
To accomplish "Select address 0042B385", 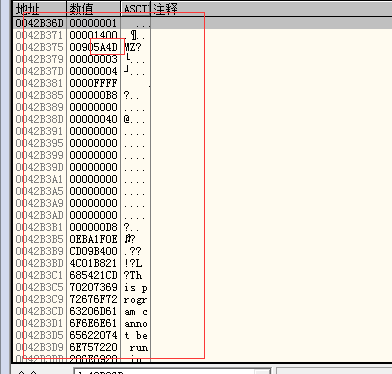I will pos(39,95).
